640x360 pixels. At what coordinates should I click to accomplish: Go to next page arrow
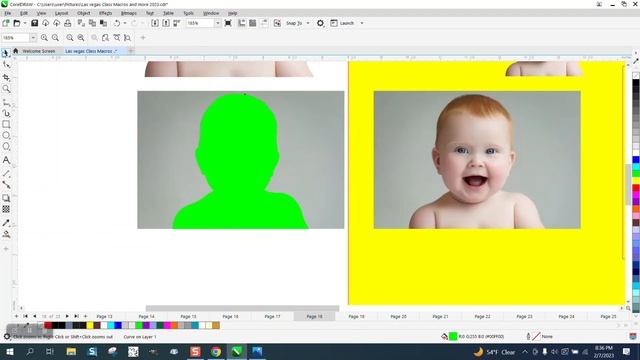(x=67, y=316)
